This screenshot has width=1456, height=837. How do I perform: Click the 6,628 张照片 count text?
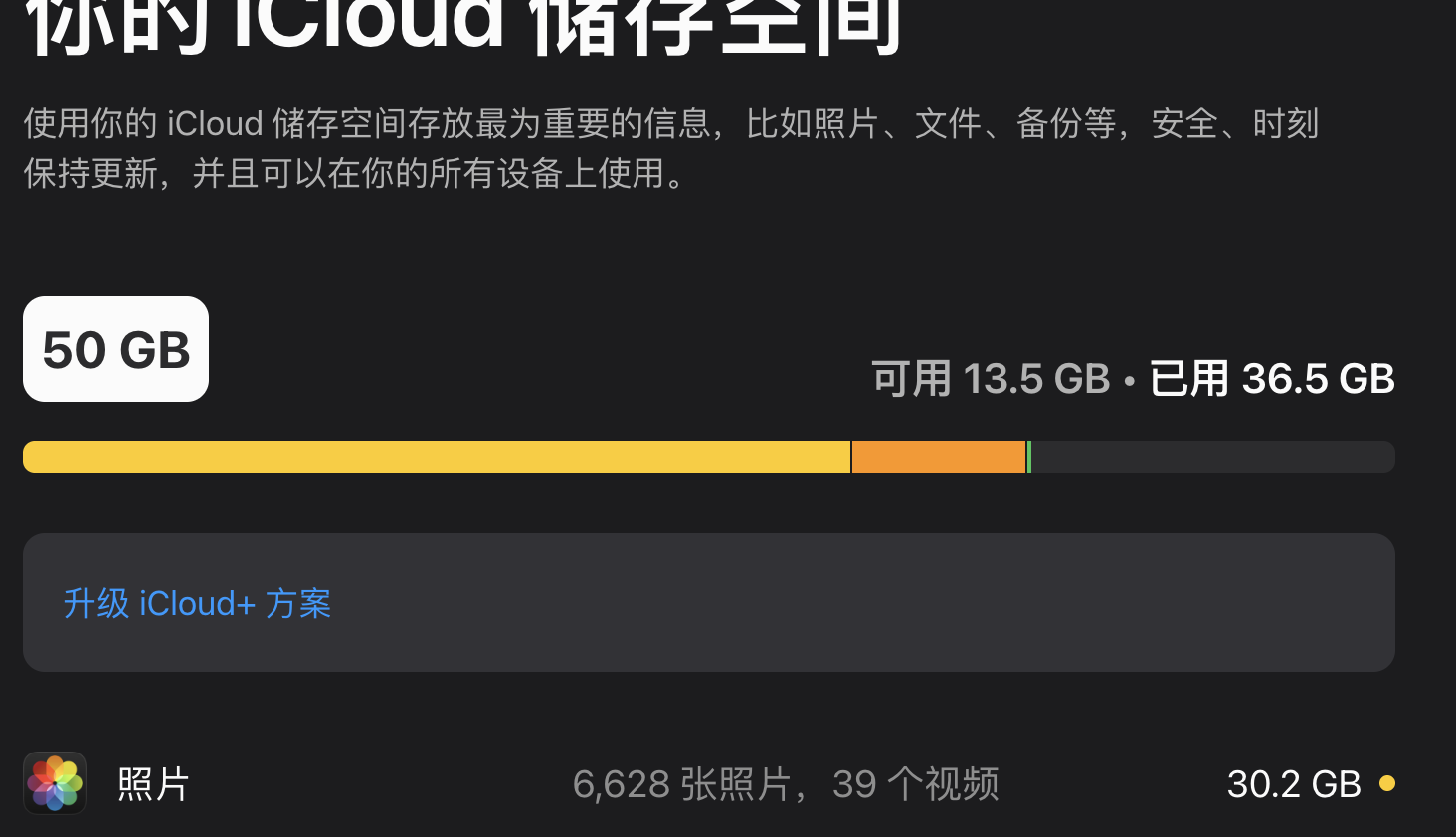[681, 784]
